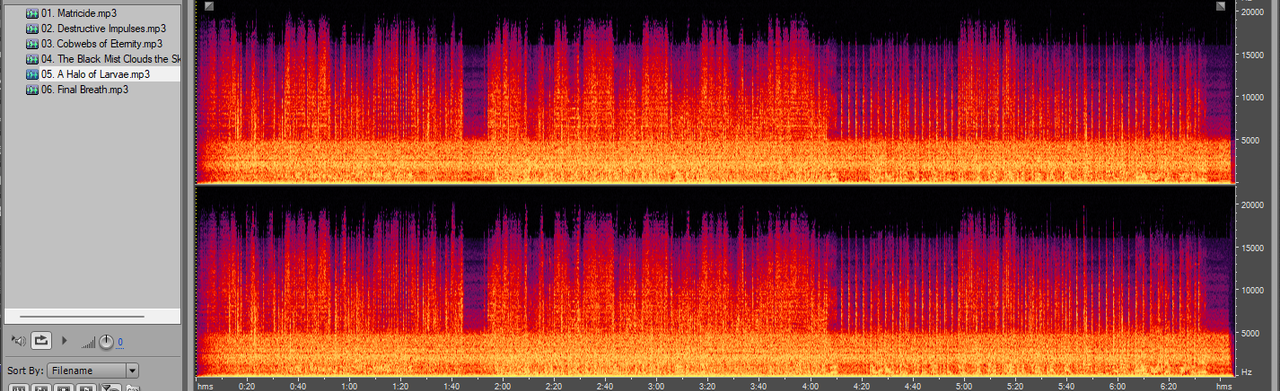This screenshot has width=1280, height=391.
Task: Click the 1:40 mark on timeline
Action: pos(451,385)
